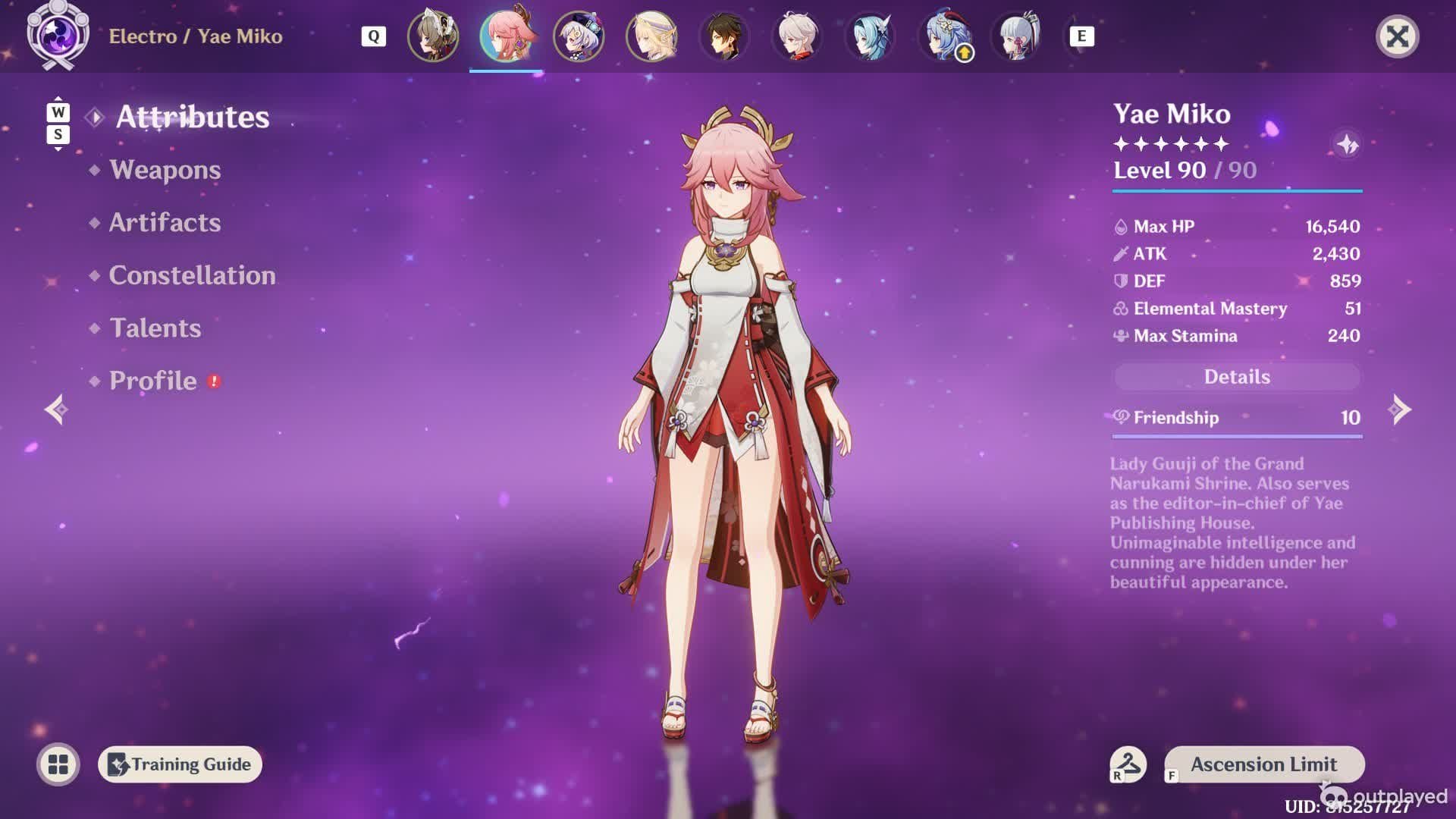Click the Friendship heart icon

1121,416
